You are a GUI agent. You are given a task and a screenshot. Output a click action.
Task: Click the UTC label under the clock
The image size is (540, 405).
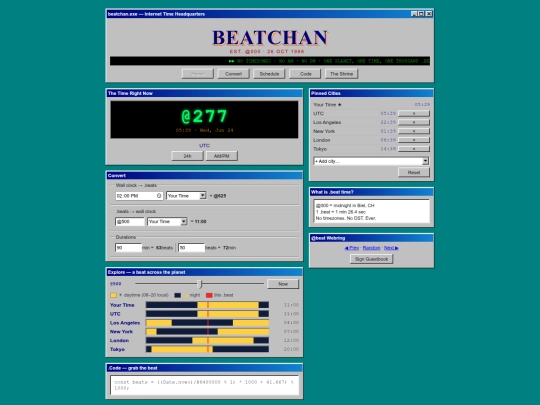[x=204, y=145]
